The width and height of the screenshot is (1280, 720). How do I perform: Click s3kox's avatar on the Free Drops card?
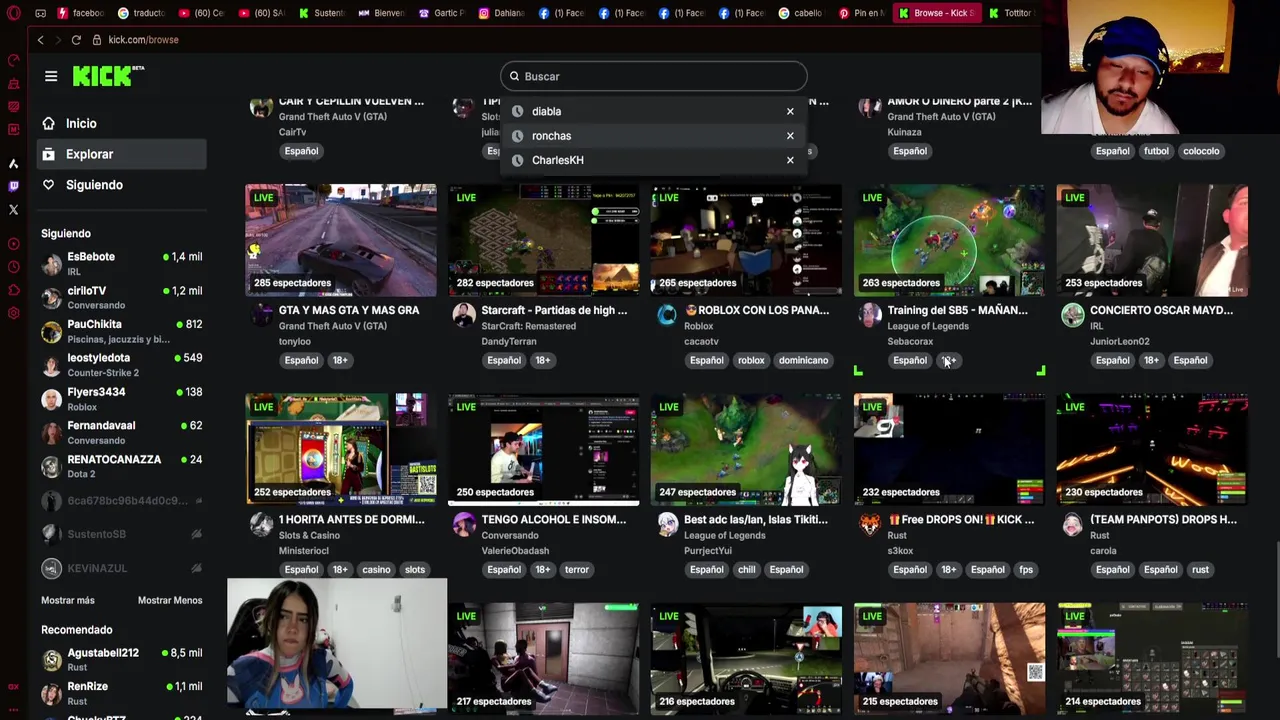870,525
